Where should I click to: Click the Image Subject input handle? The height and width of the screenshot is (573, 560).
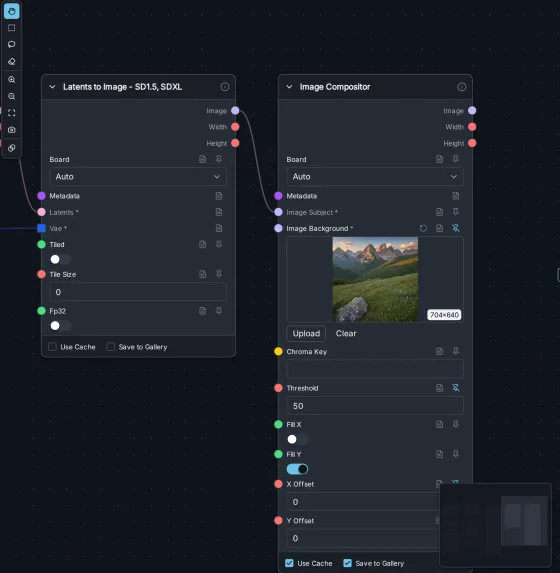pos(278,212)
